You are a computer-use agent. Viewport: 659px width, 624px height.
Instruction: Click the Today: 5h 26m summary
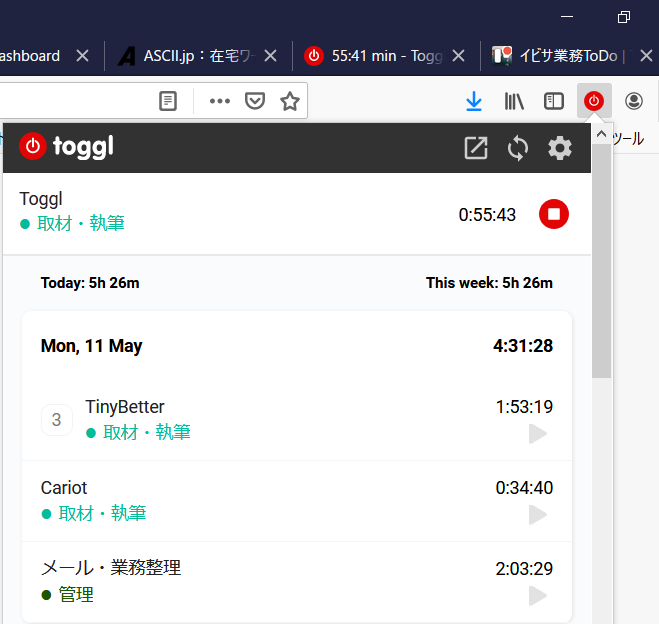90,283
